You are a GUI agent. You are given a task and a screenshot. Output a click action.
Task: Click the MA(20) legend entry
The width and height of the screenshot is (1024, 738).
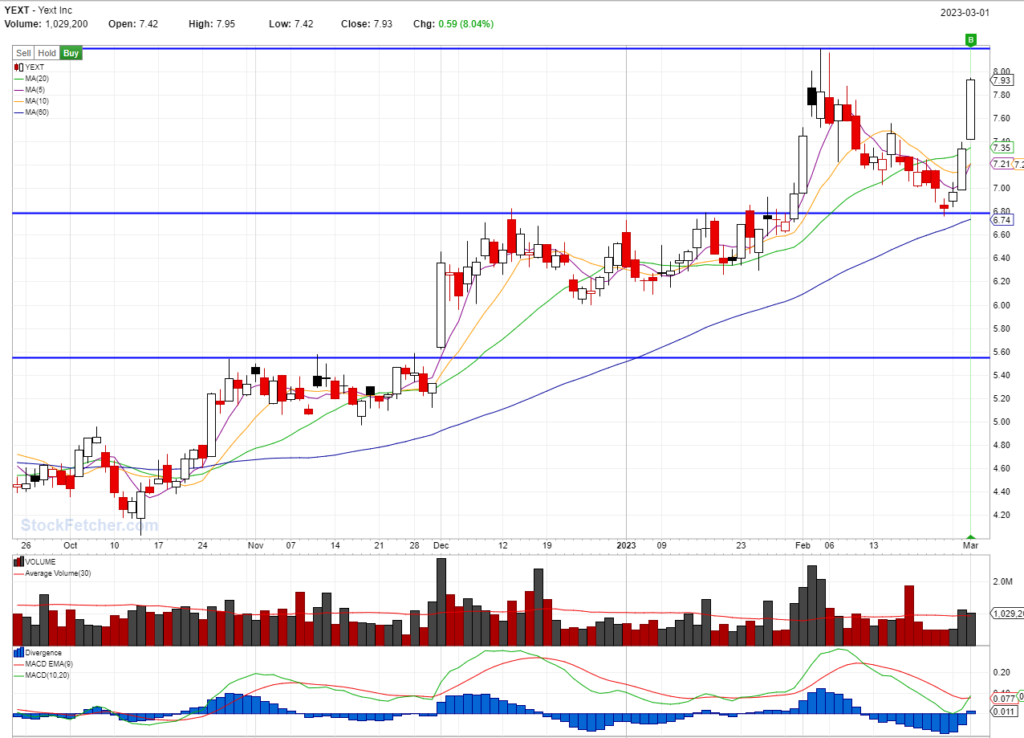pyautogui.click(x=31, y=78)
